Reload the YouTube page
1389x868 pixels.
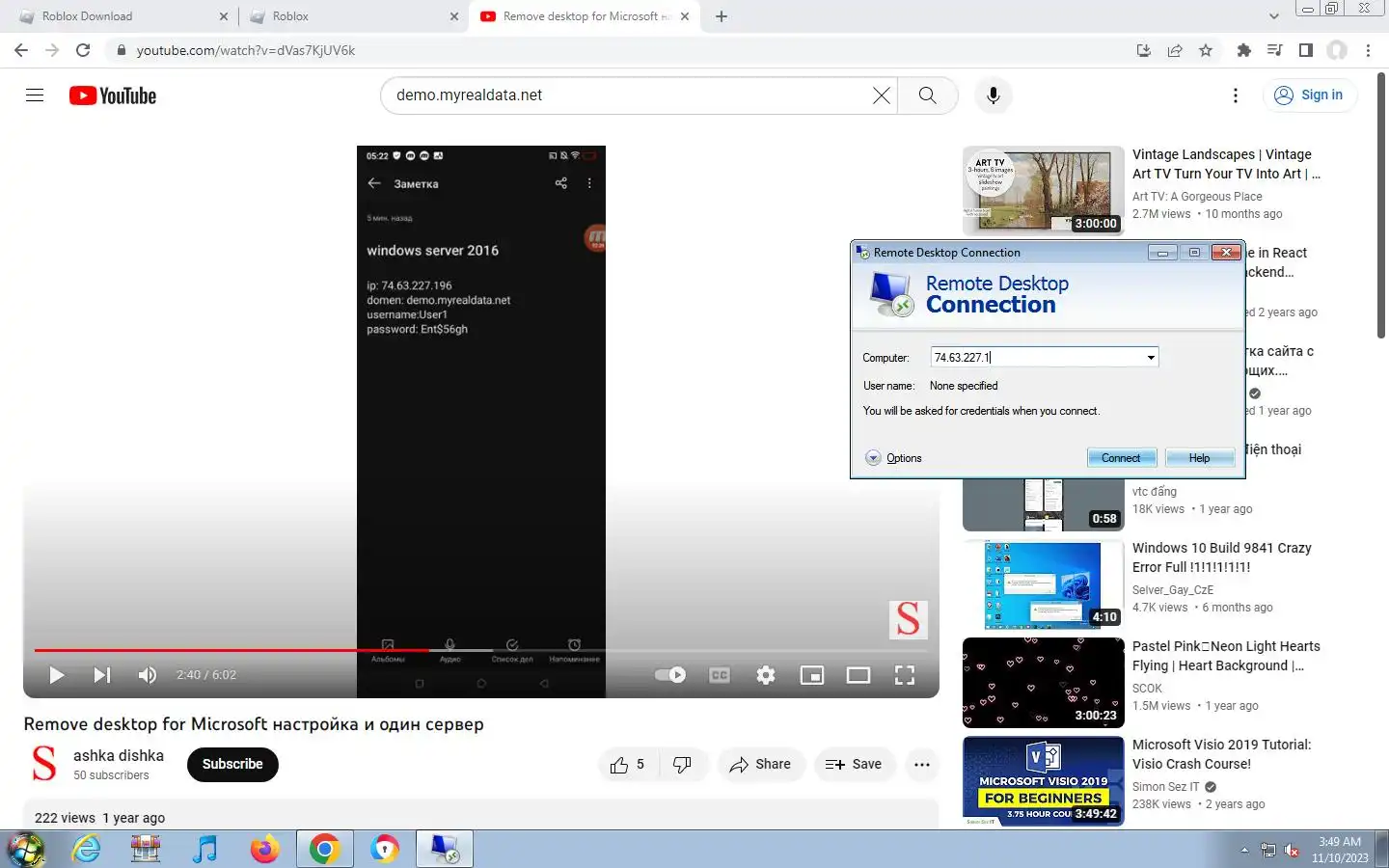[83, 50]
